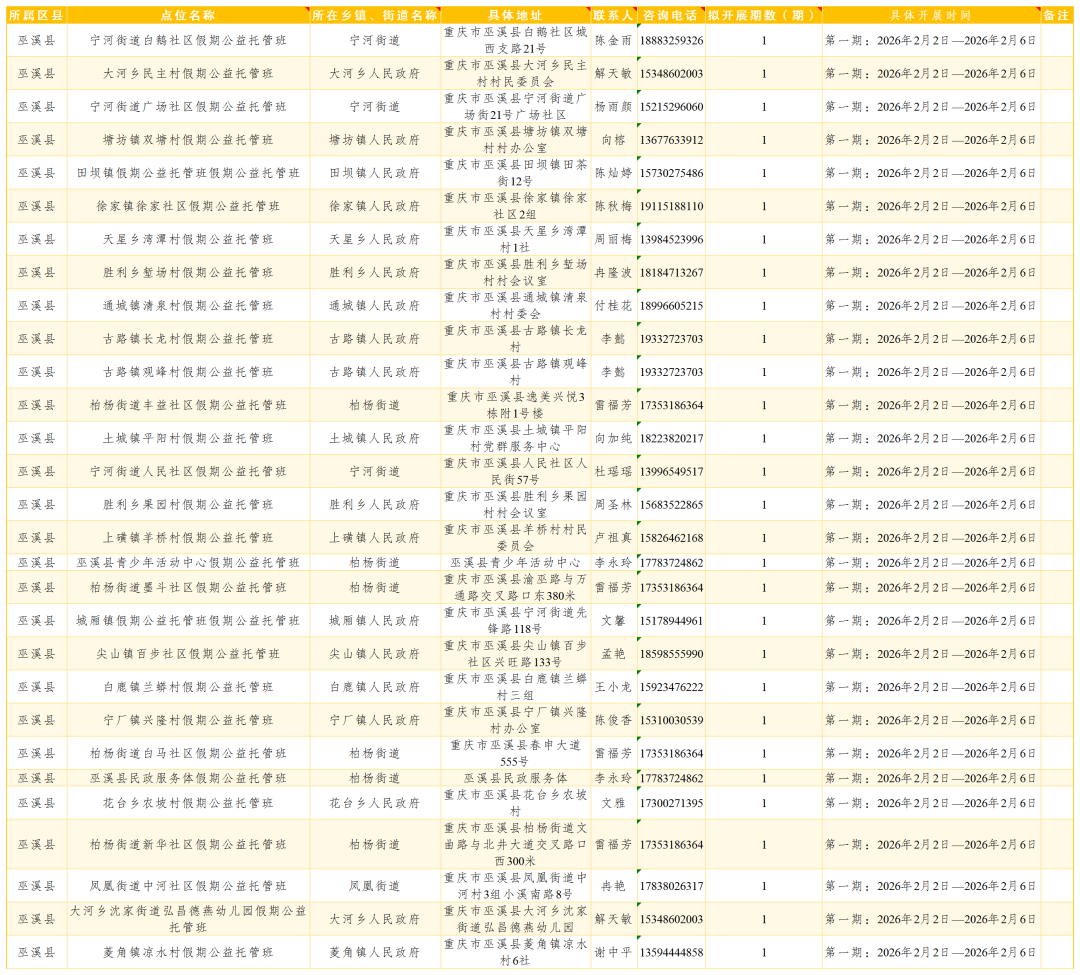Click phone number 15215296060

click(671, 107)
